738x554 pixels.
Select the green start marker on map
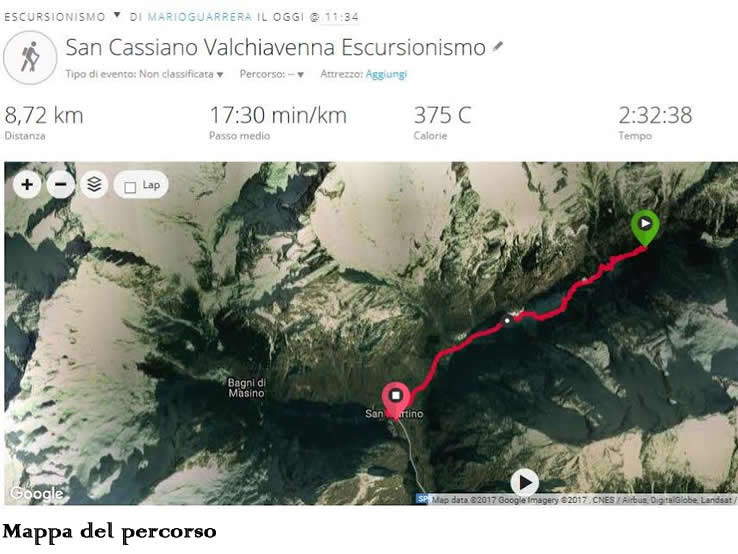point(645,228)
